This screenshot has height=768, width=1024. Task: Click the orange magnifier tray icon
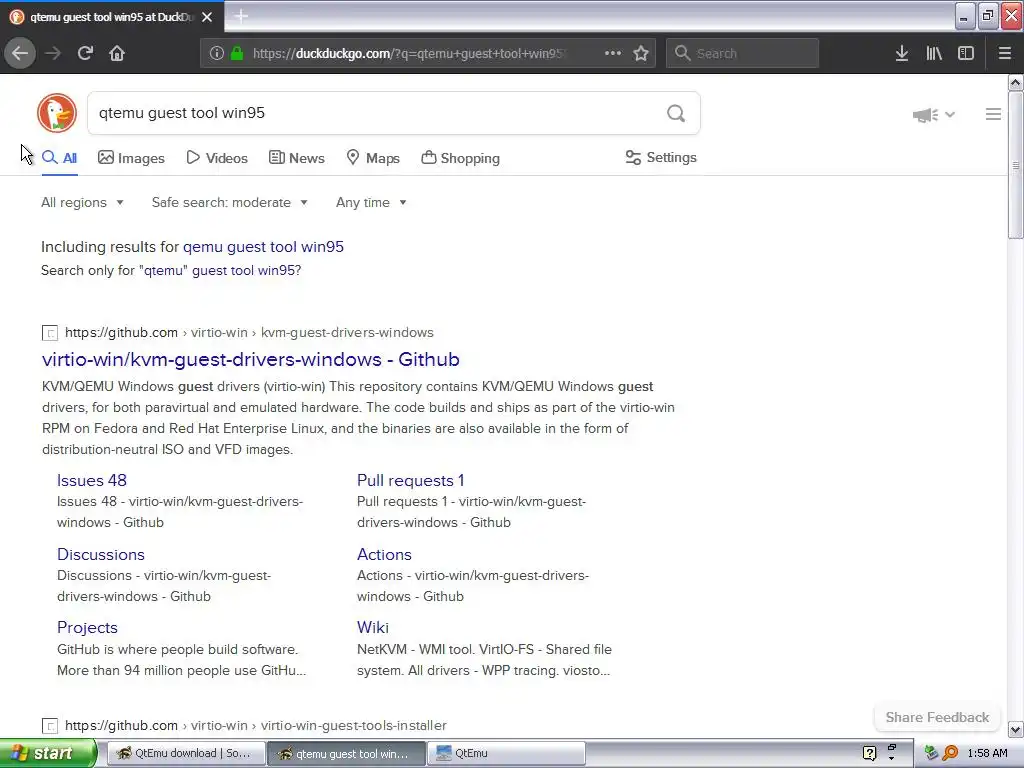point(950,753)
